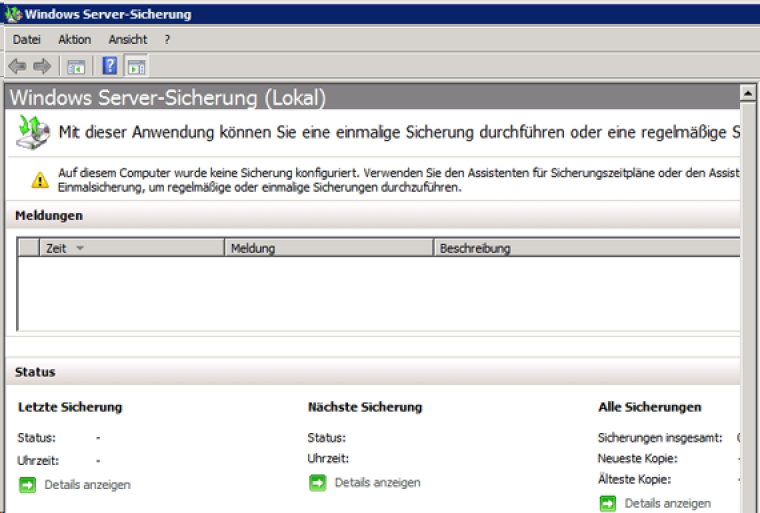Click Status label under Nächste Sicherung

327,438
